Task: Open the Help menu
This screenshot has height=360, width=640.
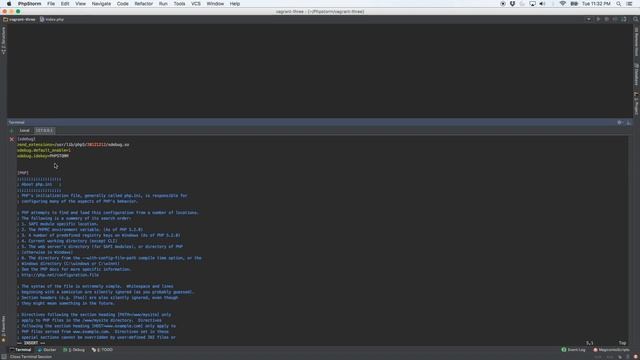Action: 235,4
